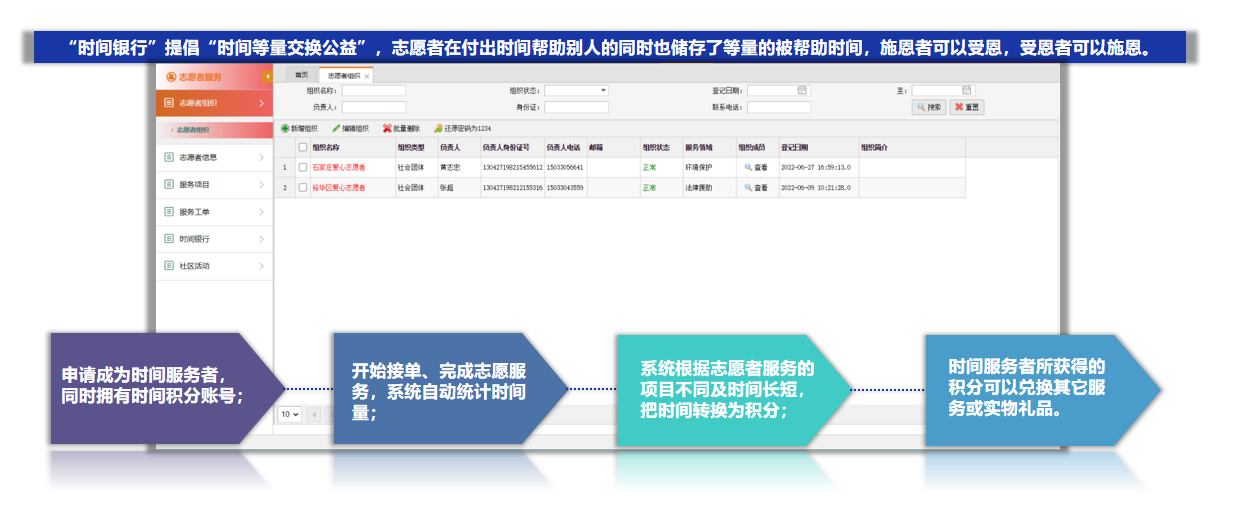Open the 登记日期 calendar picker icon
This screenshot has width=1252, height=513.
(x=802, y=90)
